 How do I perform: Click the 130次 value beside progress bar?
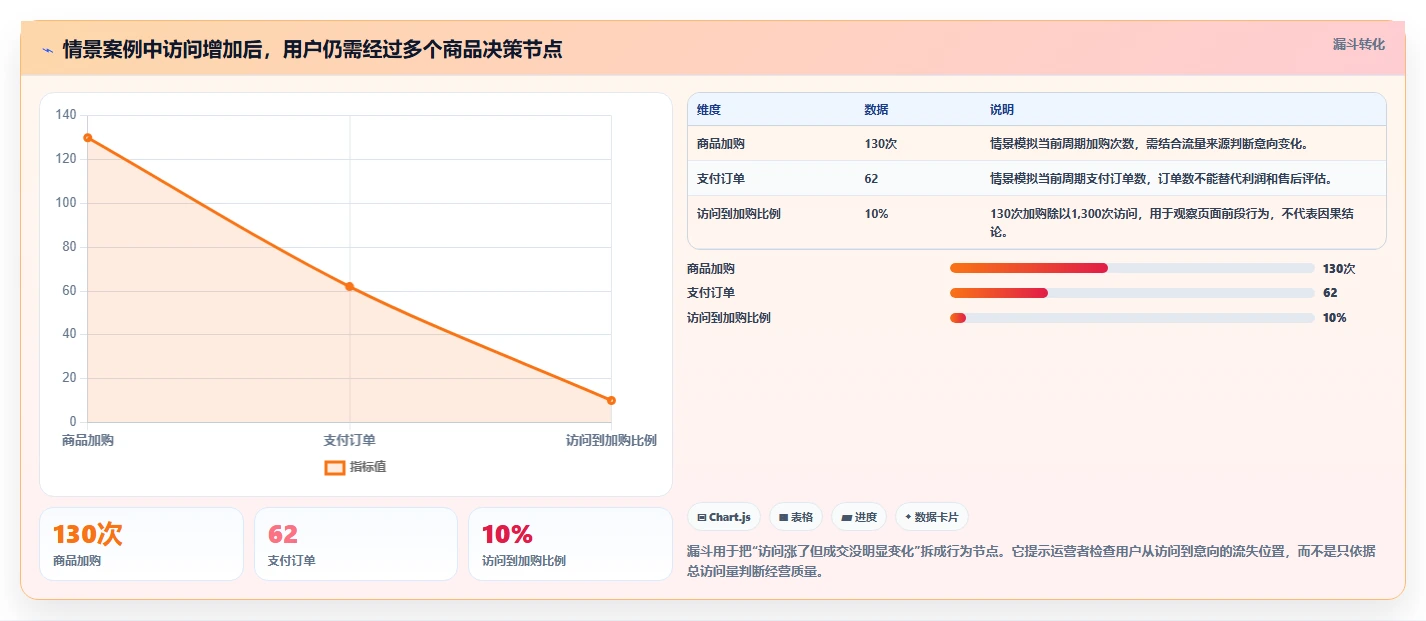point(1339,269)
